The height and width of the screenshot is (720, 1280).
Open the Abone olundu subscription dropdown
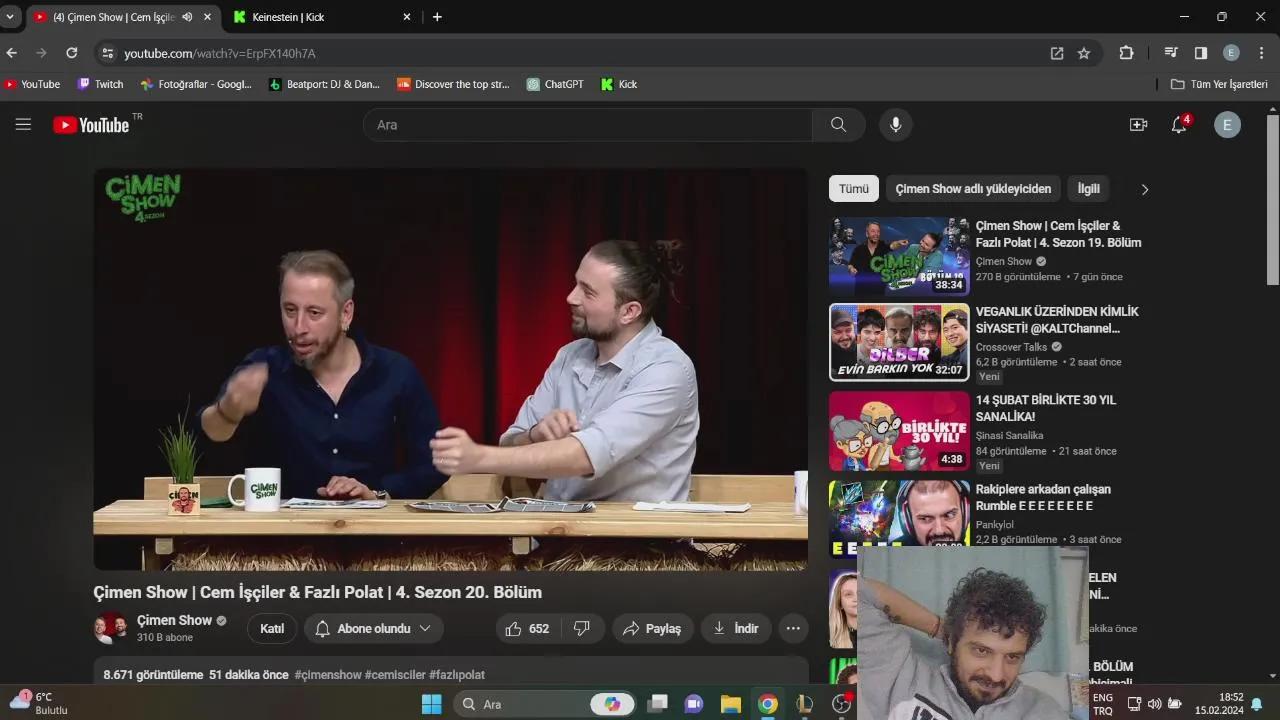point(372,628)
